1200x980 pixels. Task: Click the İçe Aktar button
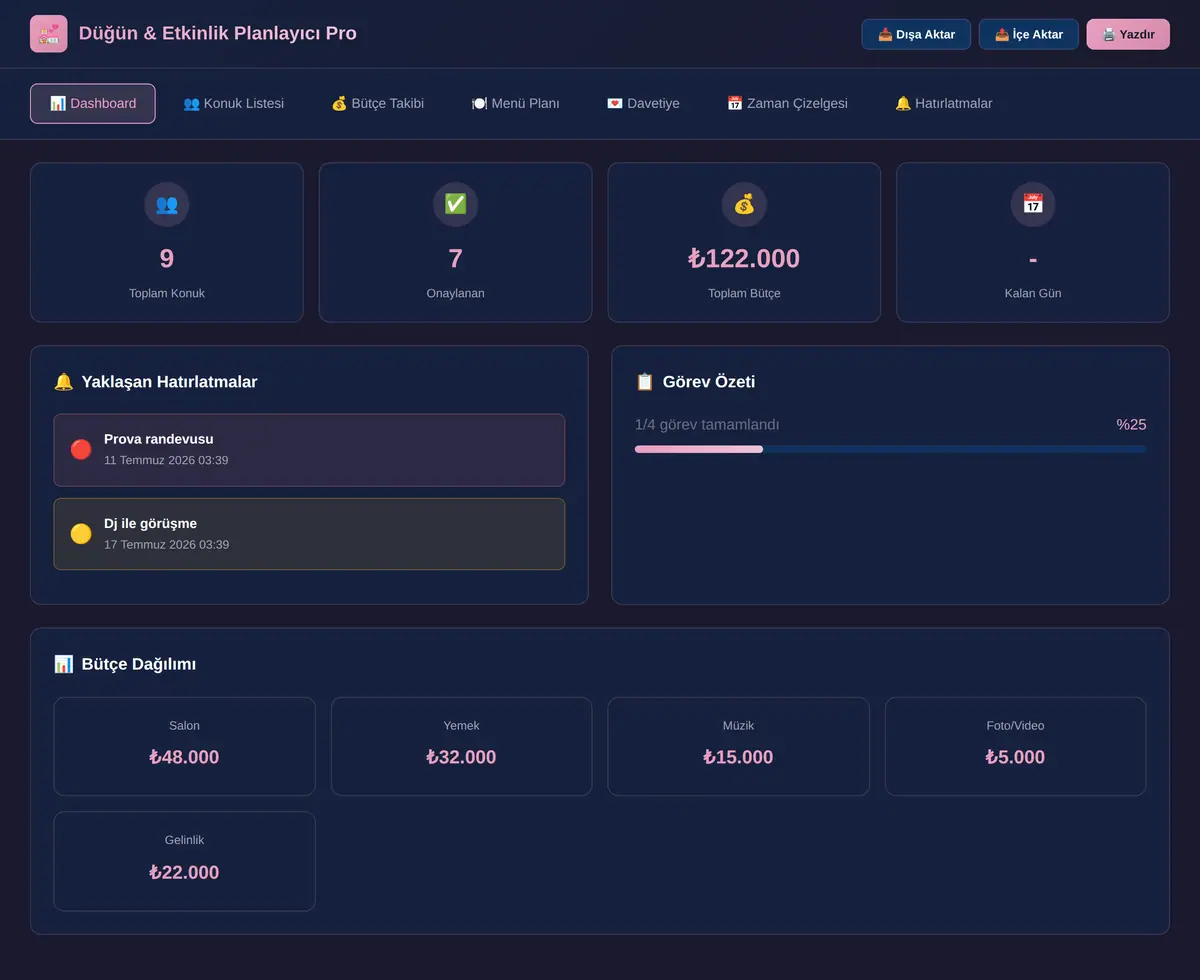pyautogui.click(x=1029, y=34)
